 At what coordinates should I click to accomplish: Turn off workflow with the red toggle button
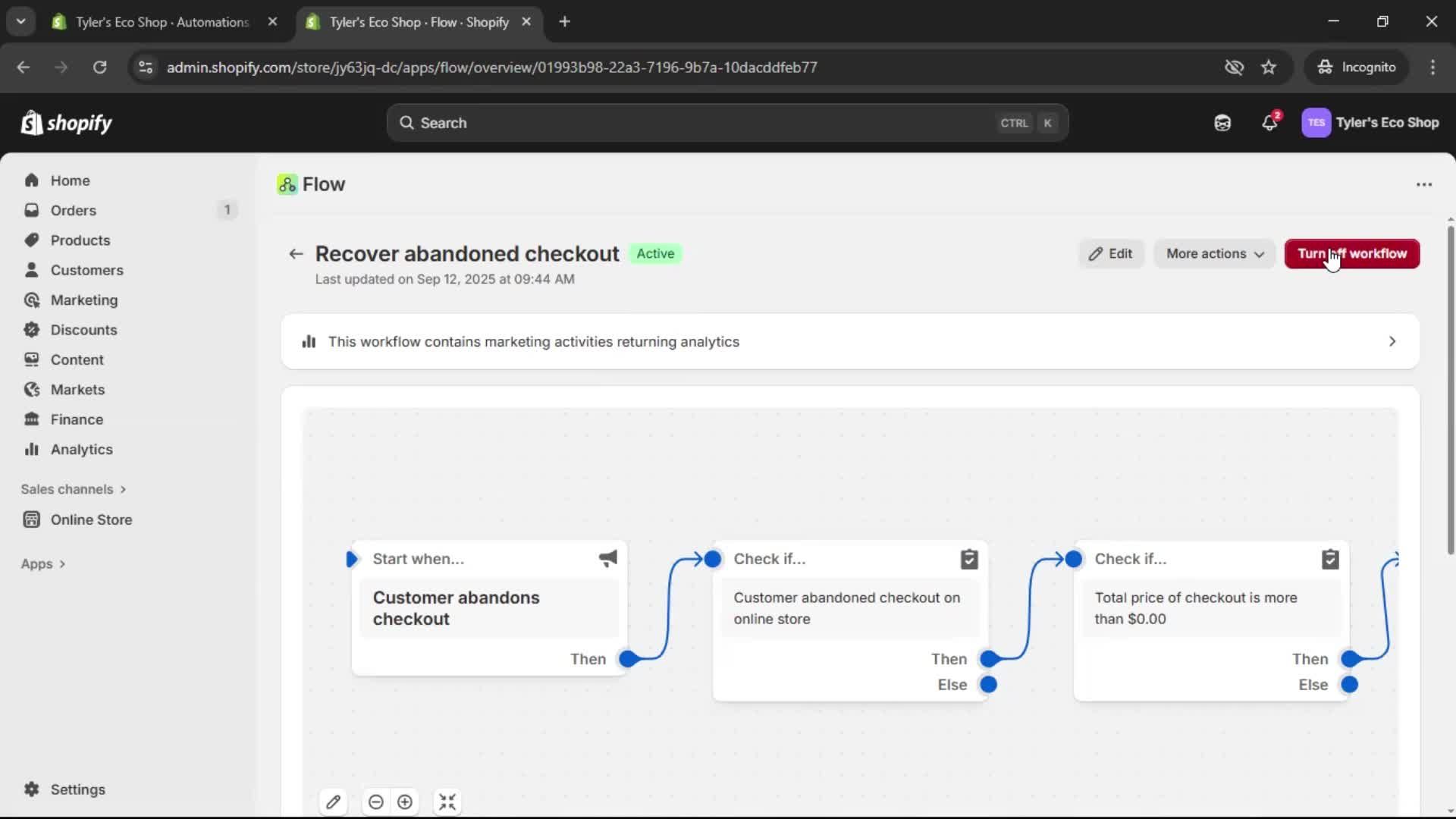(x=1351, y=253)
